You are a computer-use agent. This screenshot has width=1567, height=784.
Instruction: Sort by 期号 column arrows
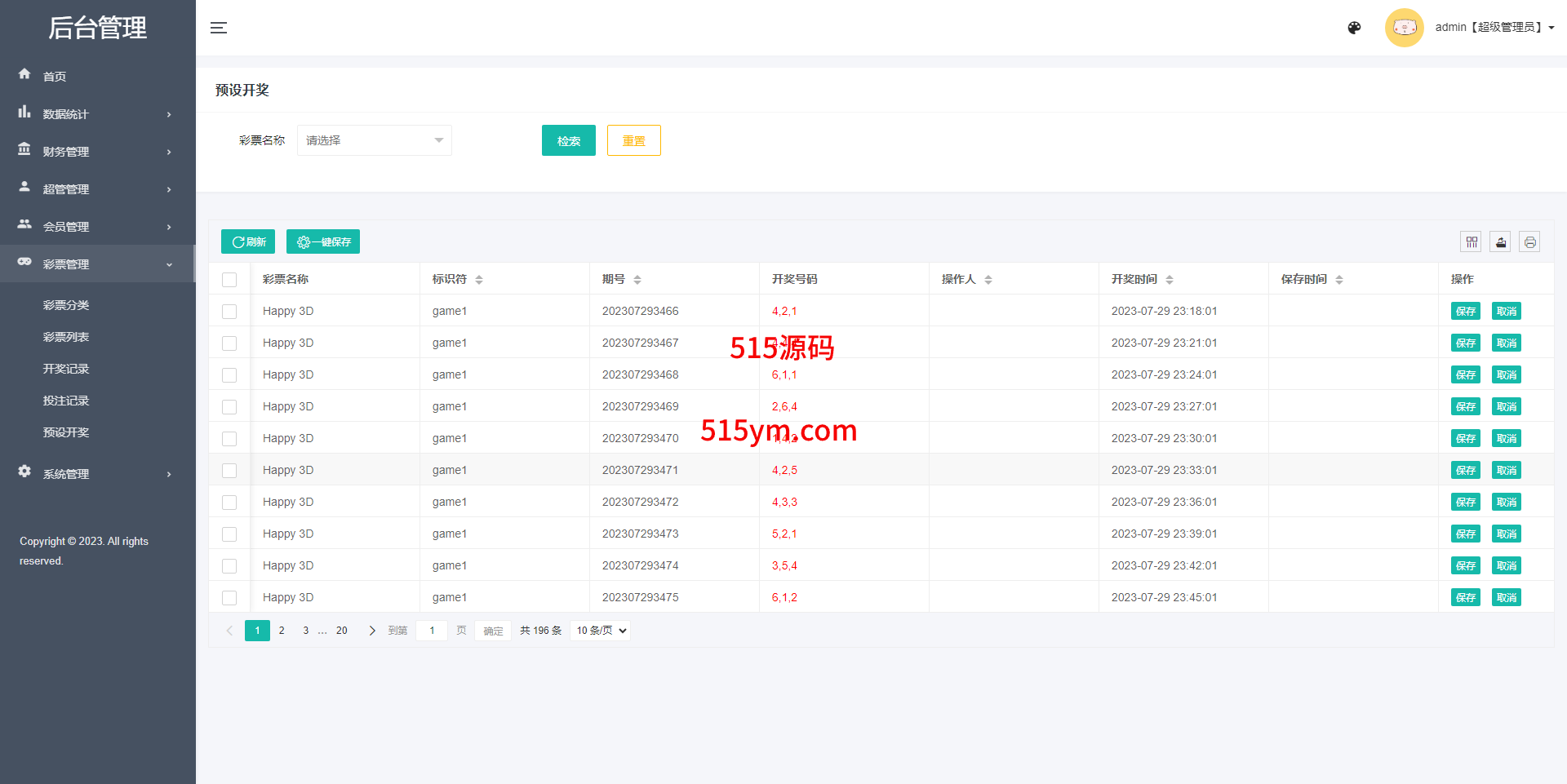637,280
